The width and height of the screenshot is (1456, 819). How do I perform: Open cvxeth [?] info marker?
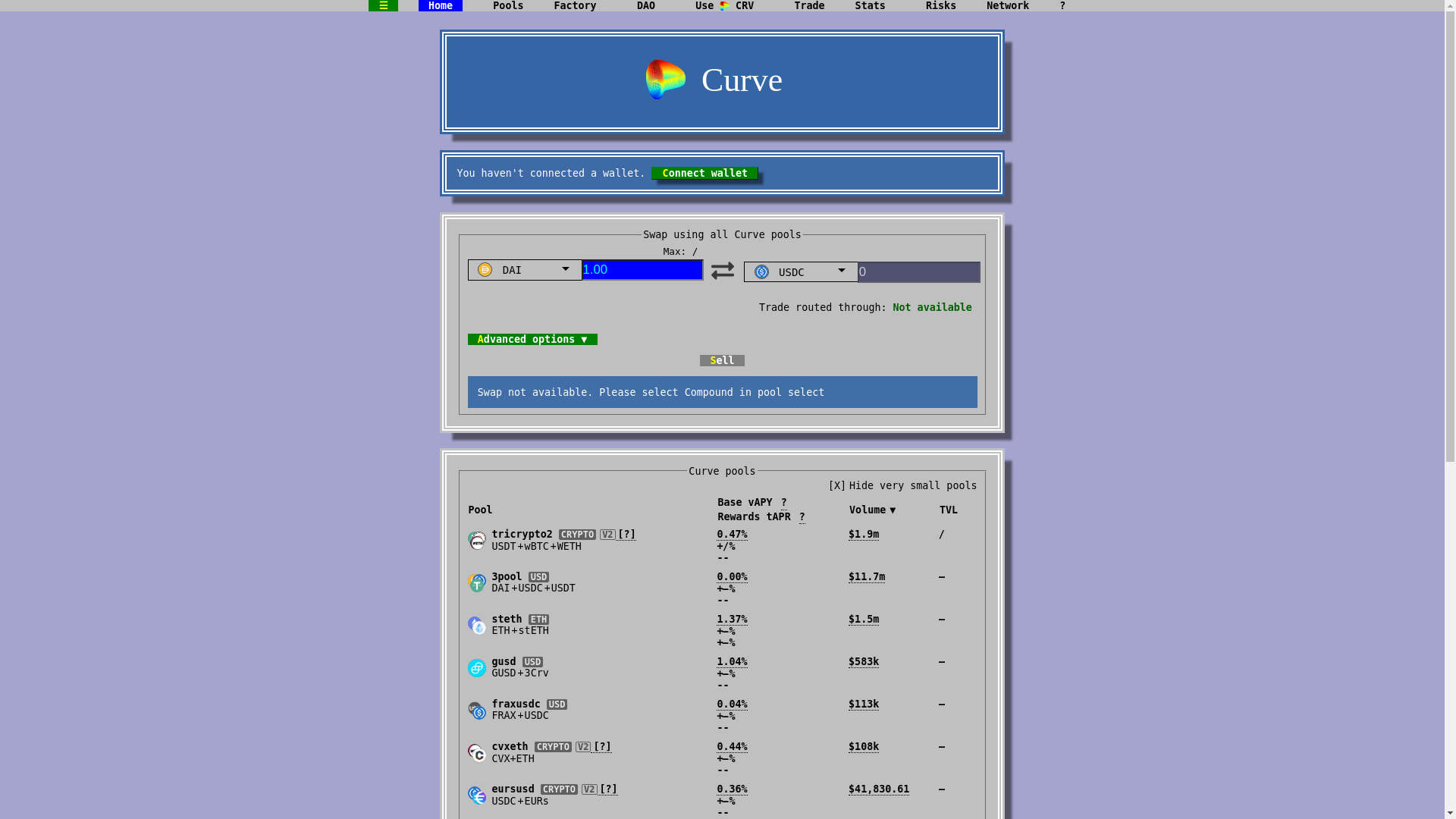click(603, 747)
